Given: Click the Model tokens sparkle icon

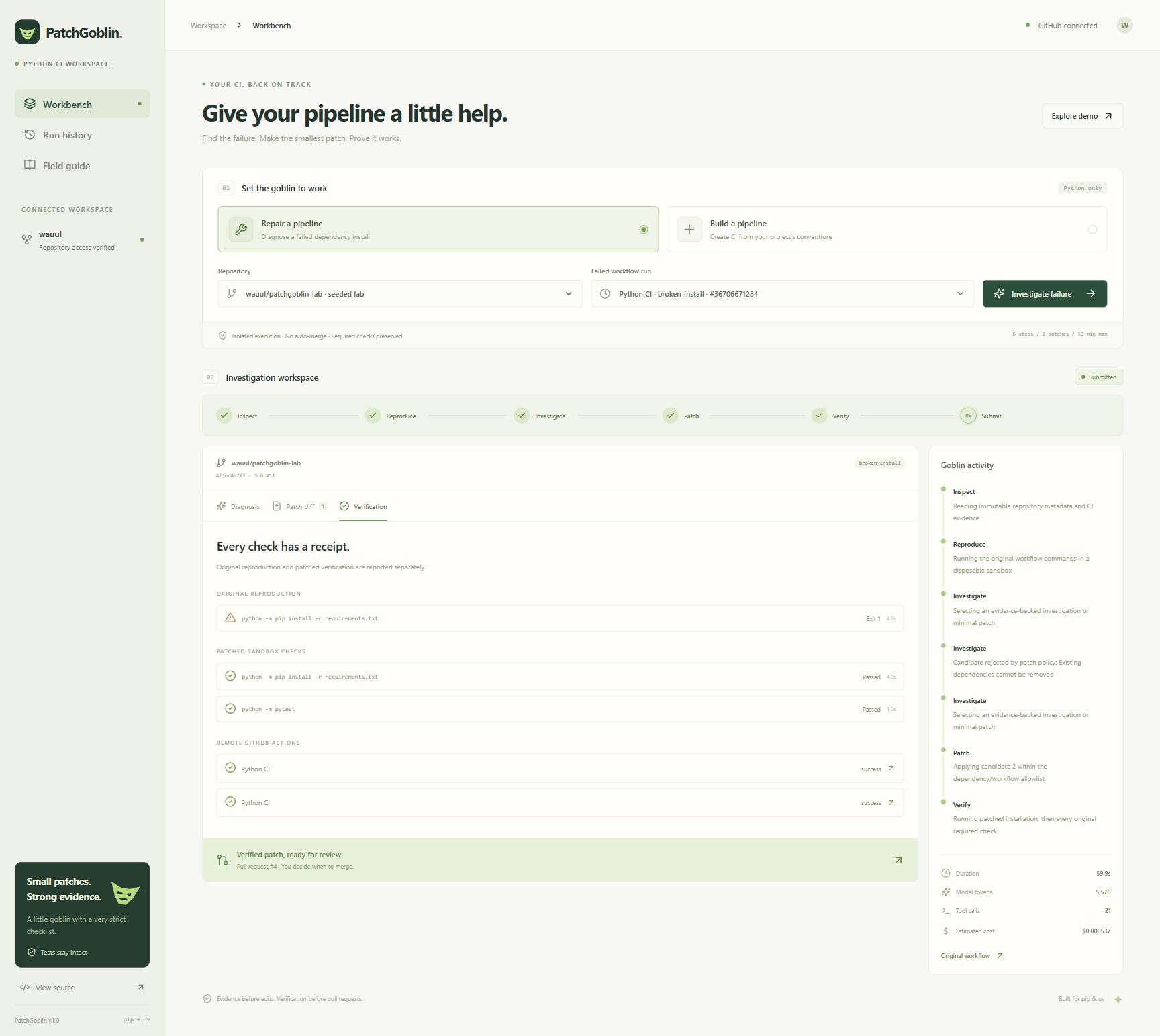Looking at the screenshot, I should [x=946, y=892].
